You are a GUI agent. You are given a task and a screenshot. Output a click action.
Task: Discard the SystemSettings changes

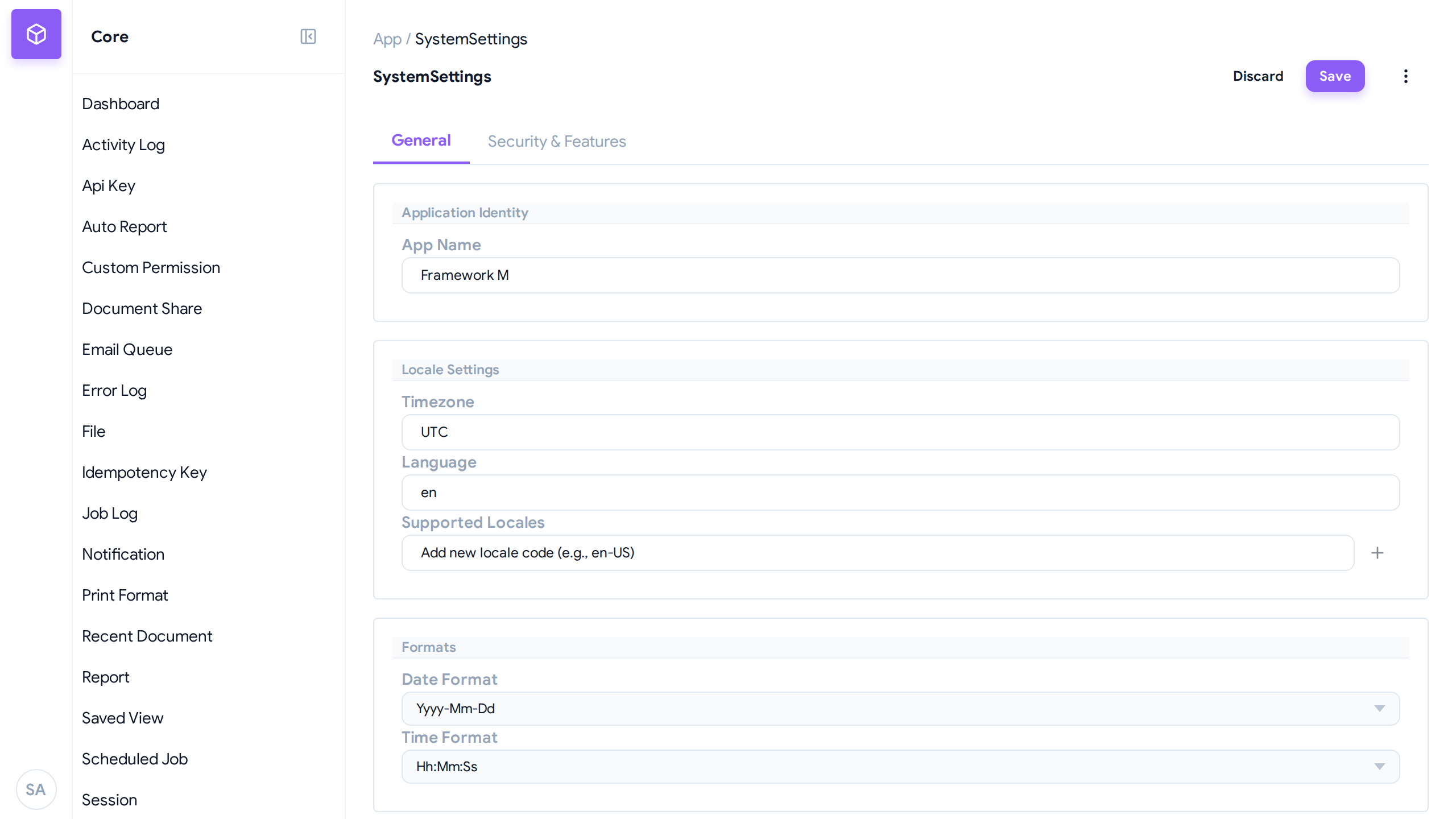pyautogui.click(x=1258, y=76)
